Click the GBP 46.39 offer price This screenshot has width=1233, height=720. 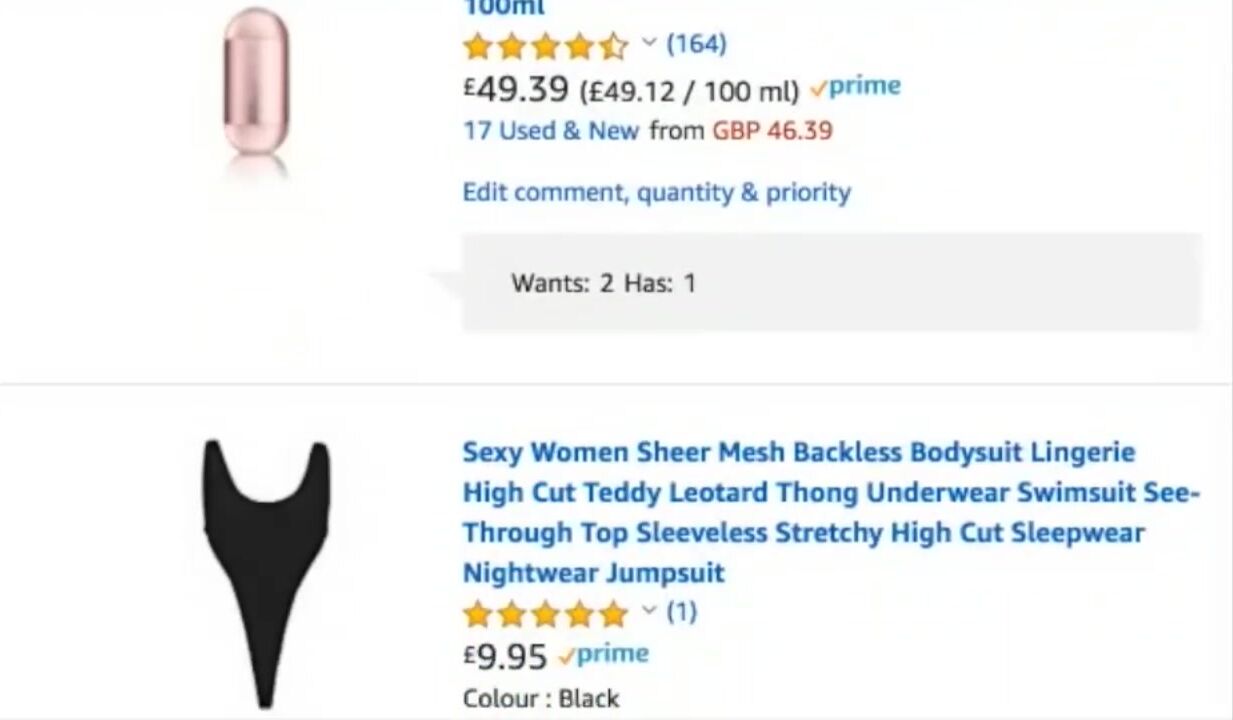(x=772, y=131)
